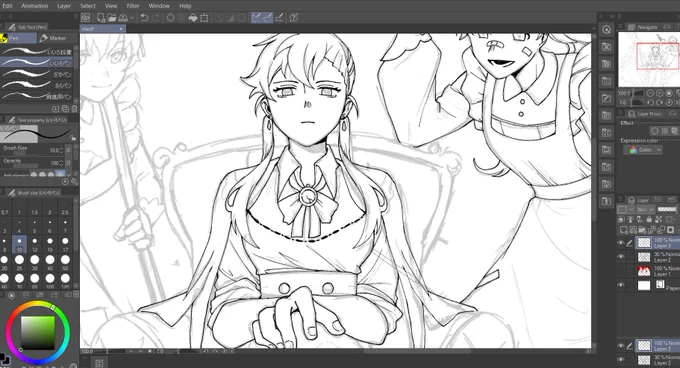Toggle Snap to Ruler in command bar
The image size is (680, 368).
coord(257,18)
